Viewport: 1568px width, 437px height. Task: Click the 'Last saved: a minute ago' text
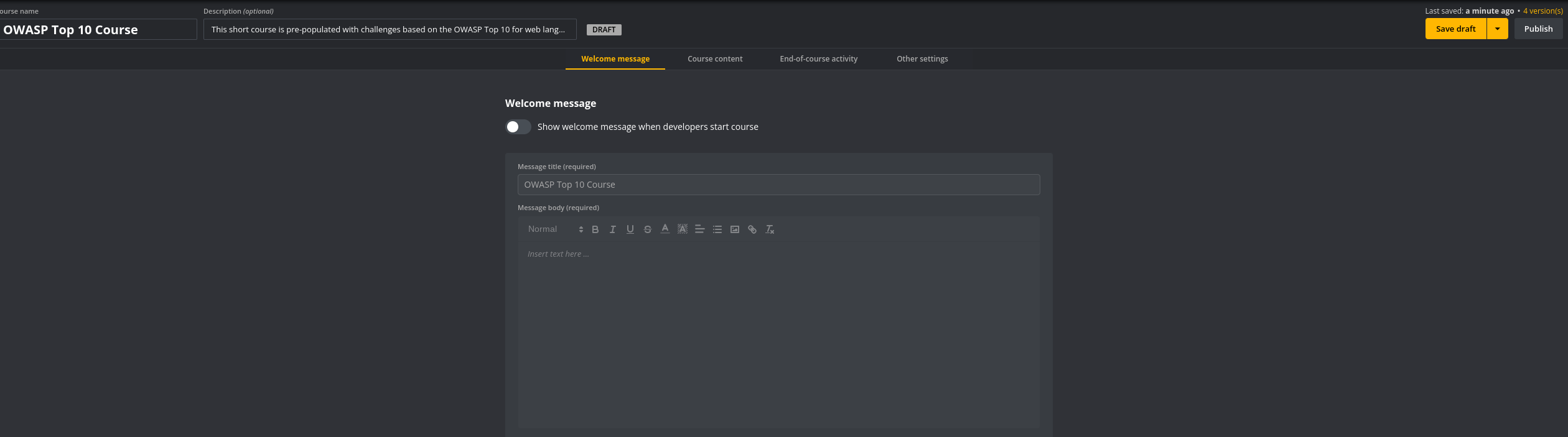[1470, 11]
